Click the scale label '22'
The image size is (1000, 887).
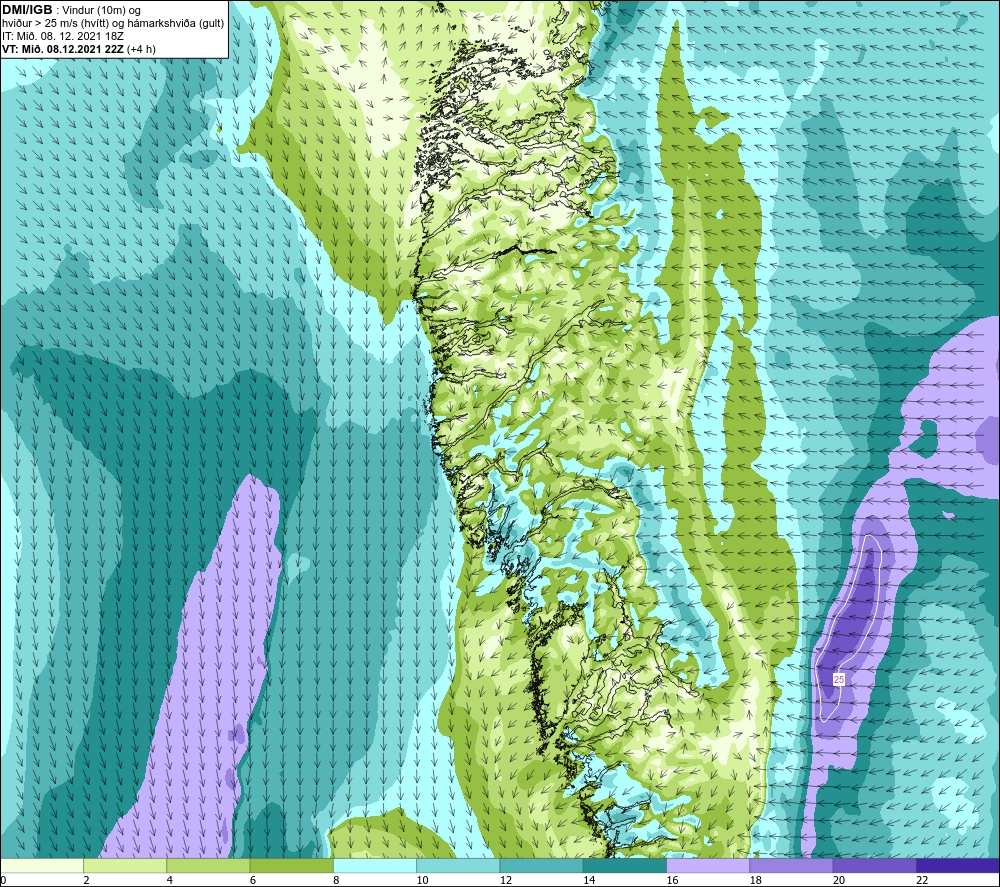click(x=922, y=880)
